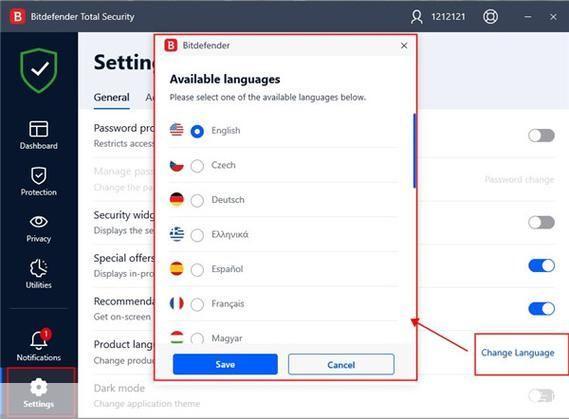Select the Deutsch language radio button

coord(197,201)
